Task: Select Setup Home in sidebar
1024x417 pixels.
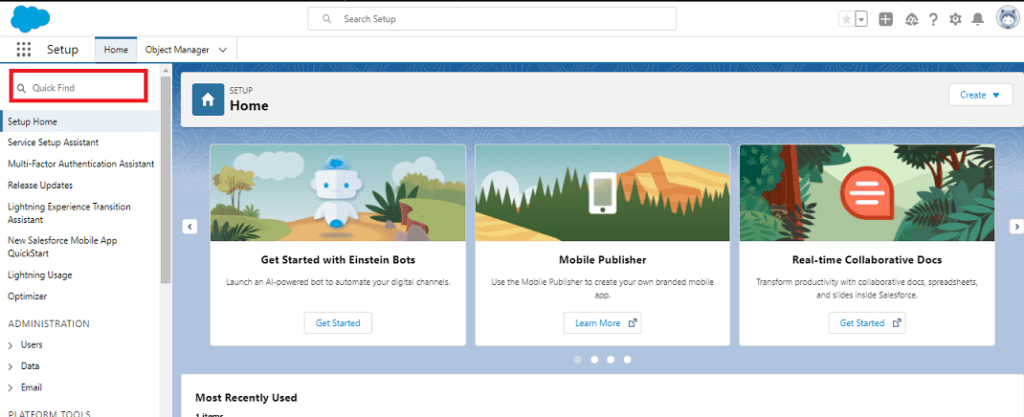Action: coord(80,121)
